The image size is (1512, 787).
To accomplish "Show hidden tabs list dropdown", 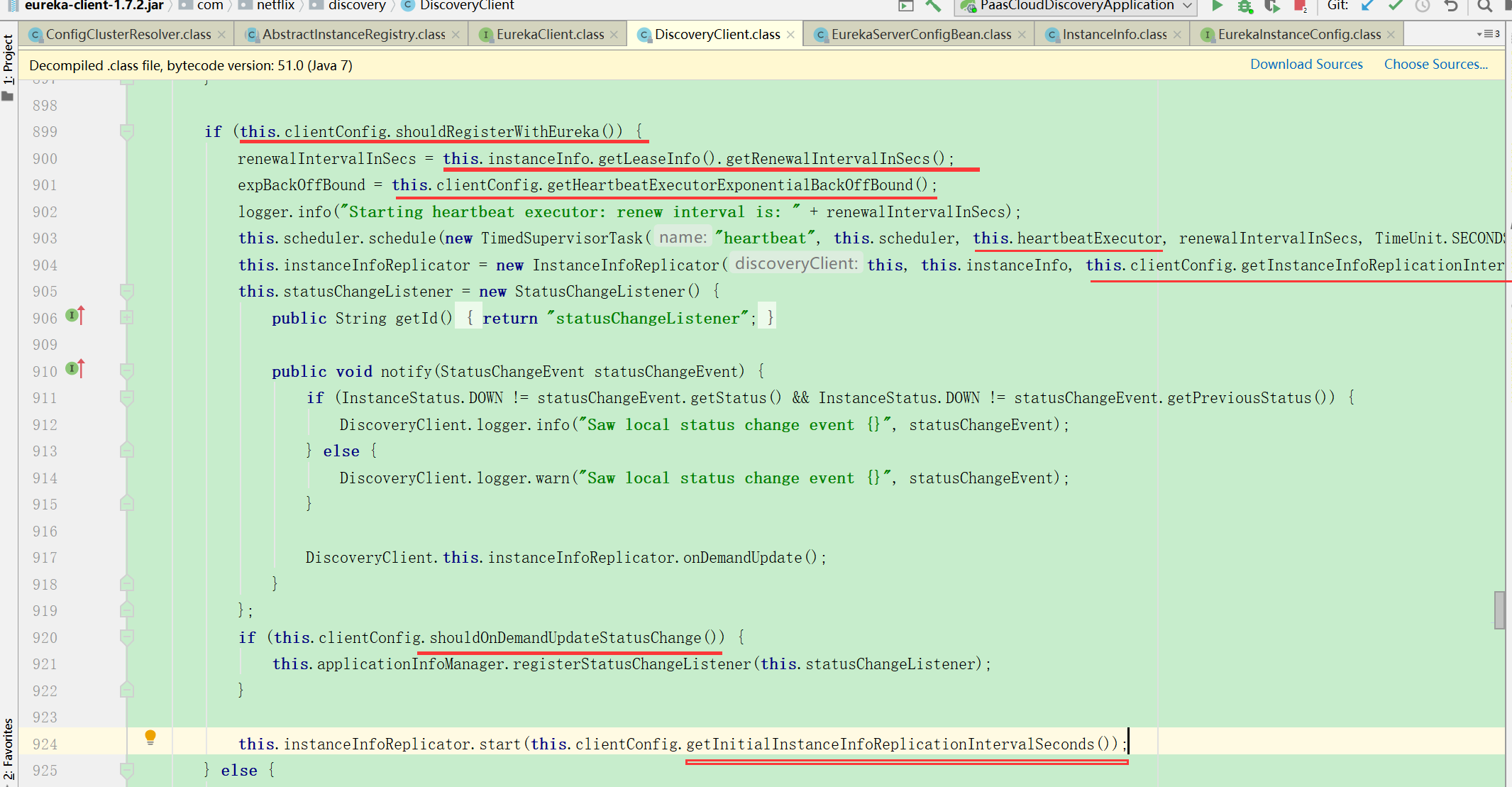I will 1488,34.
